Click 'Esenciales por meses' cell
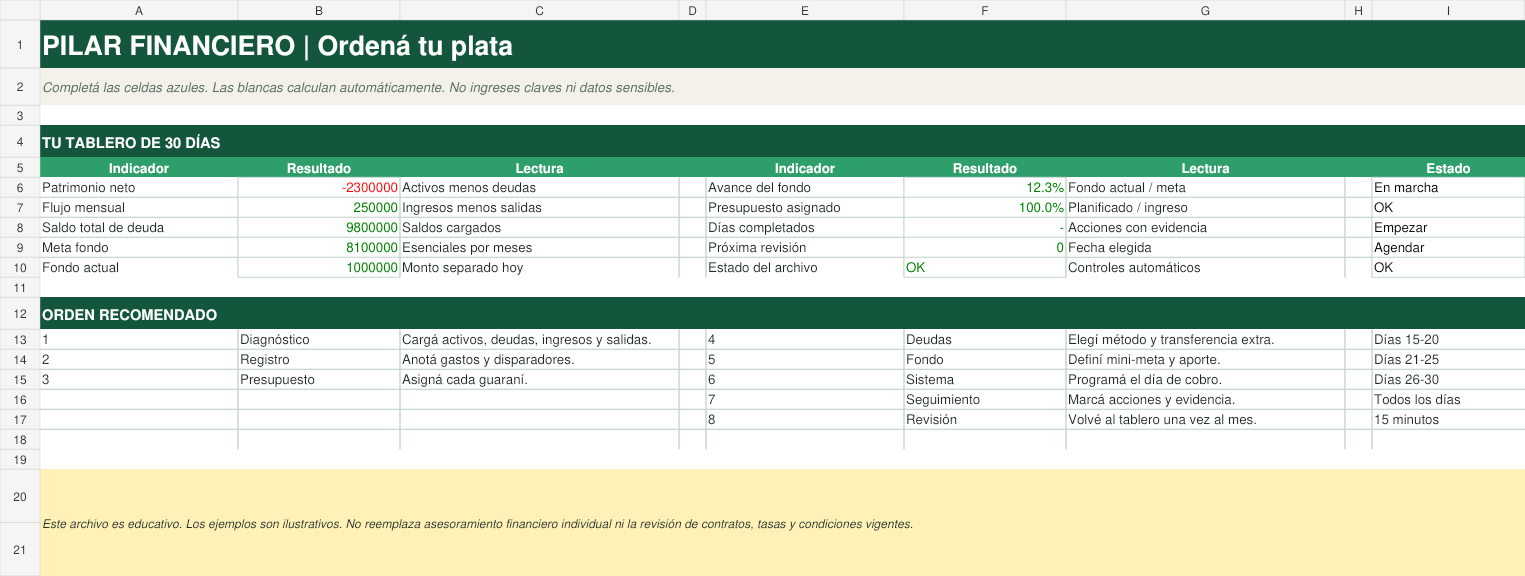 click(539, 248)
